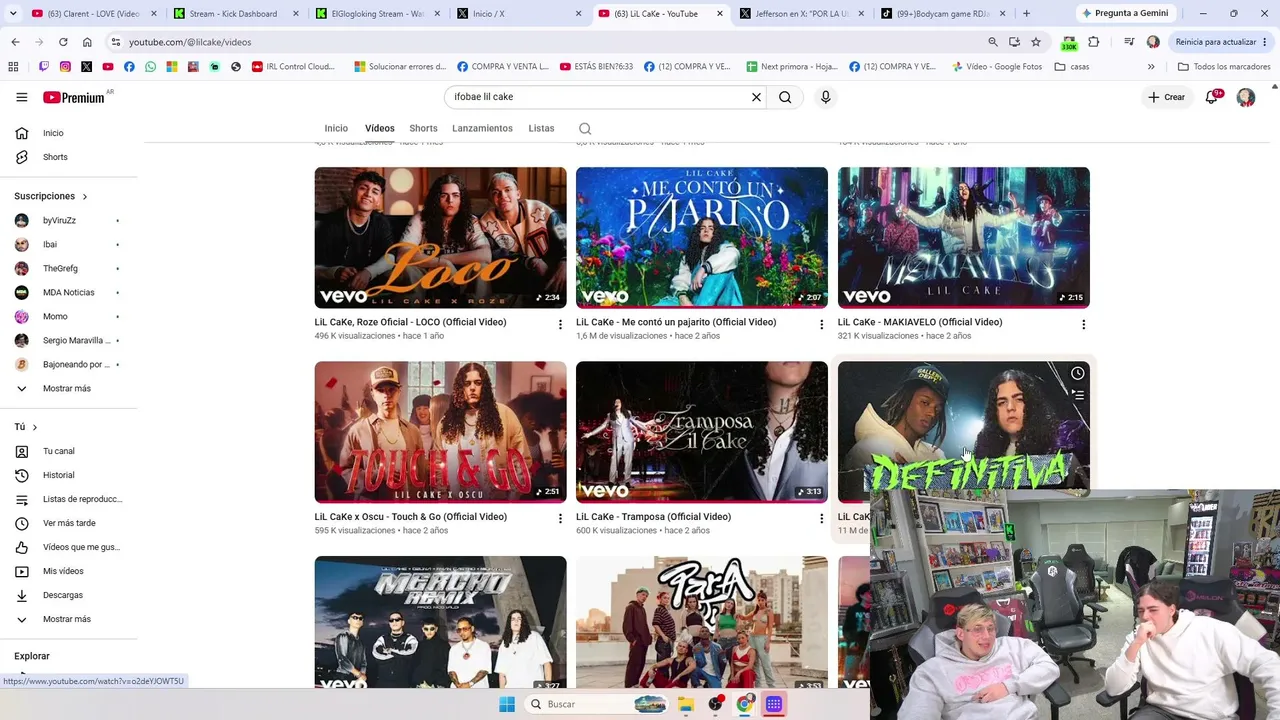Add DEFINITIVA video to Watch Later
Image resolution: width=1280 pixels, height=720 pixels.
pyautogui.click(x=1077, y=373)
